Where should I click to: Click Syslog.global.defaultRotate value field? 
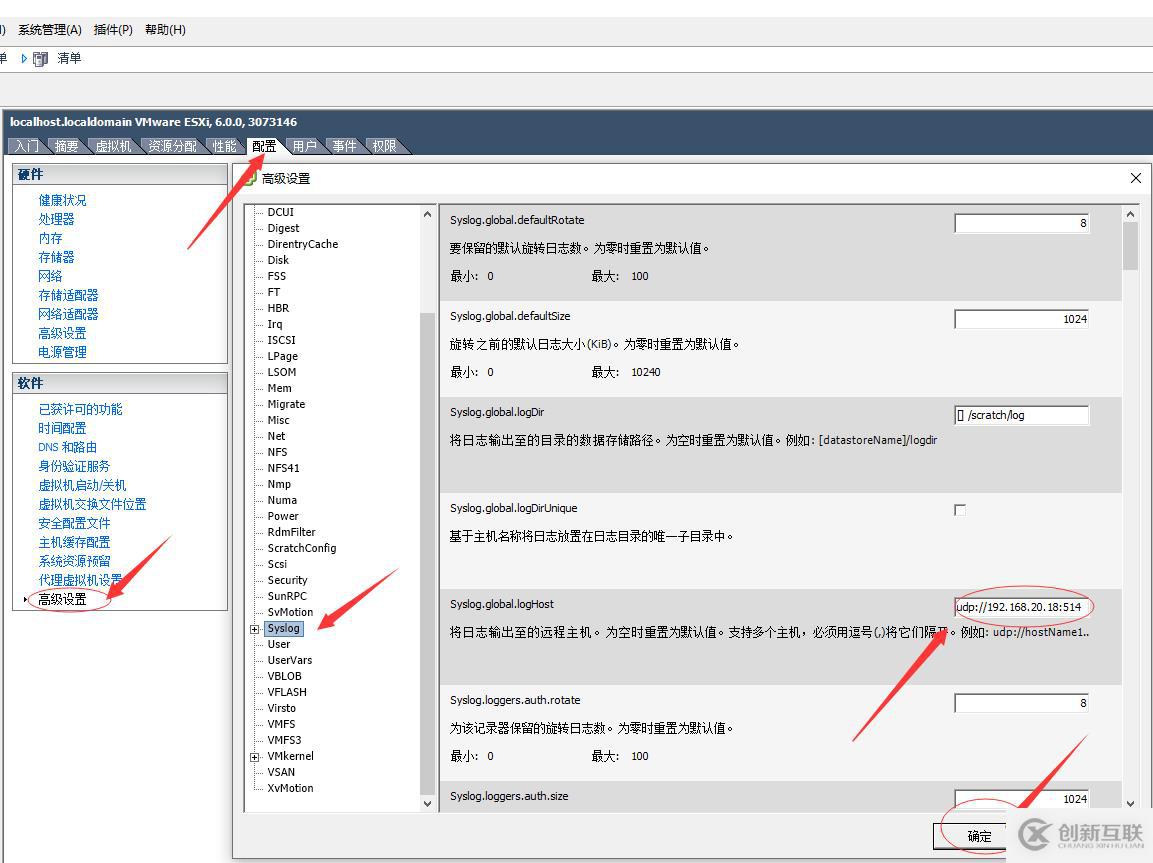tap(1021, 223)
